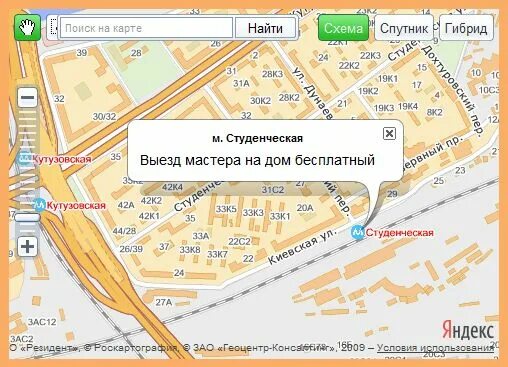The width and height of the screenshot is (508, 367).
Task: Click building number 28К3 label
Action: click(272, 74)
